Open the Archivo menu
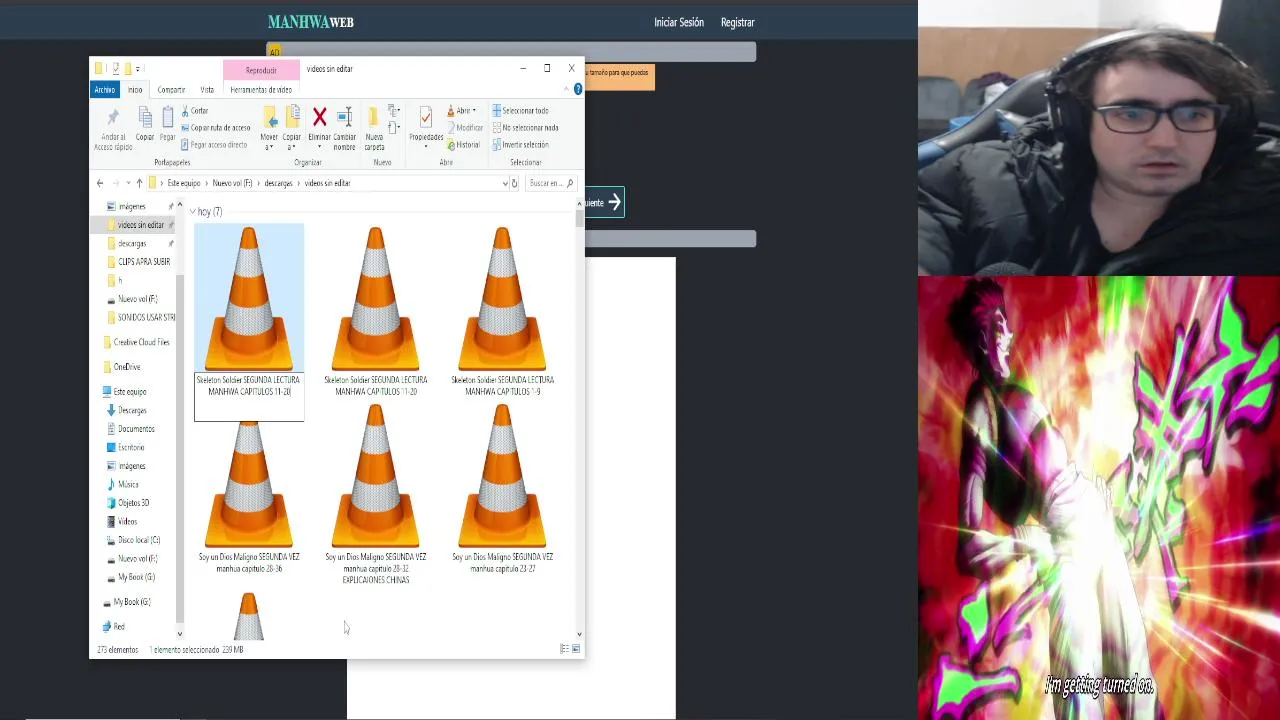Viewport: 1280px width, 720px height. point(105,90)
